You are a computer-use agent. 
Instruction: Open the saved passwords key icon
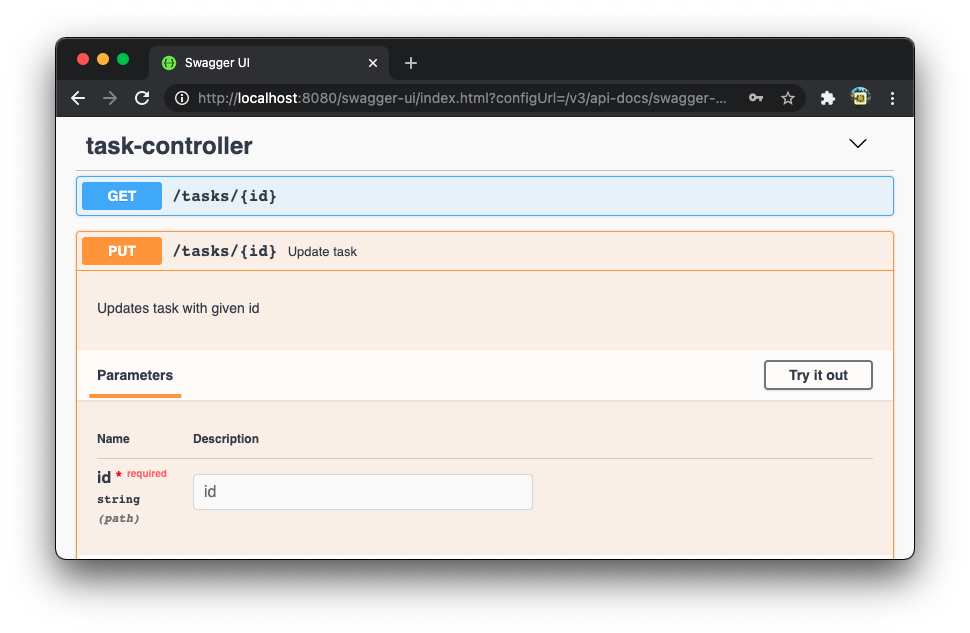(755, 98)
